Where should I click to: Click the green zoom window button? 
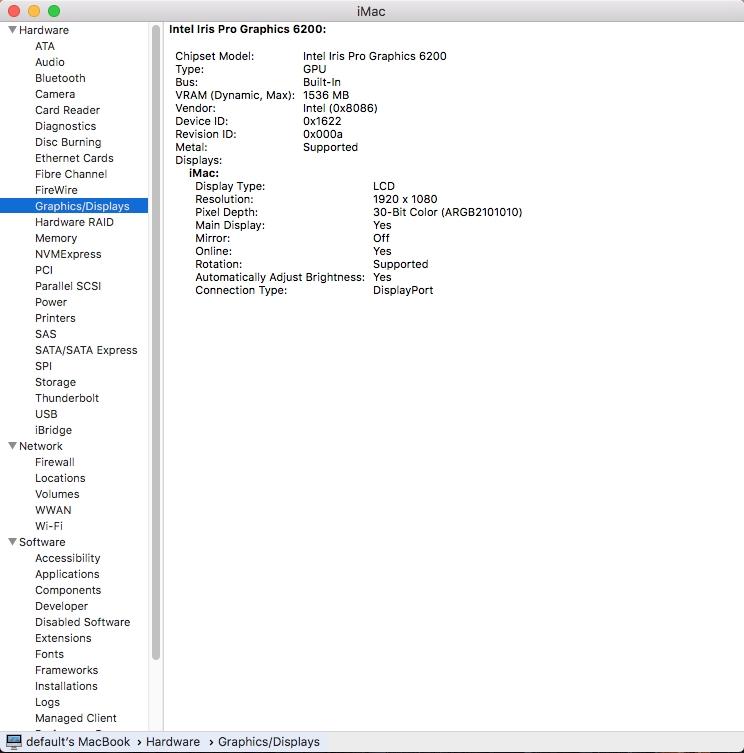(54, 11)
